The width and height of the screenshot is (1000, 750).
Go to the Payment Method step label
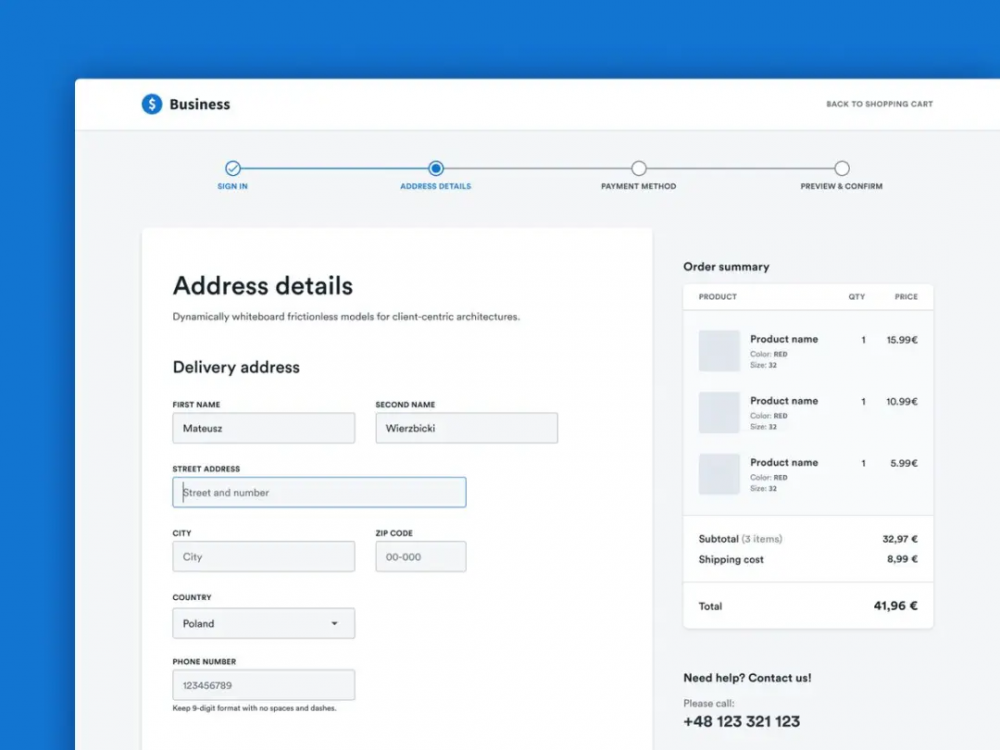point(638,186)
